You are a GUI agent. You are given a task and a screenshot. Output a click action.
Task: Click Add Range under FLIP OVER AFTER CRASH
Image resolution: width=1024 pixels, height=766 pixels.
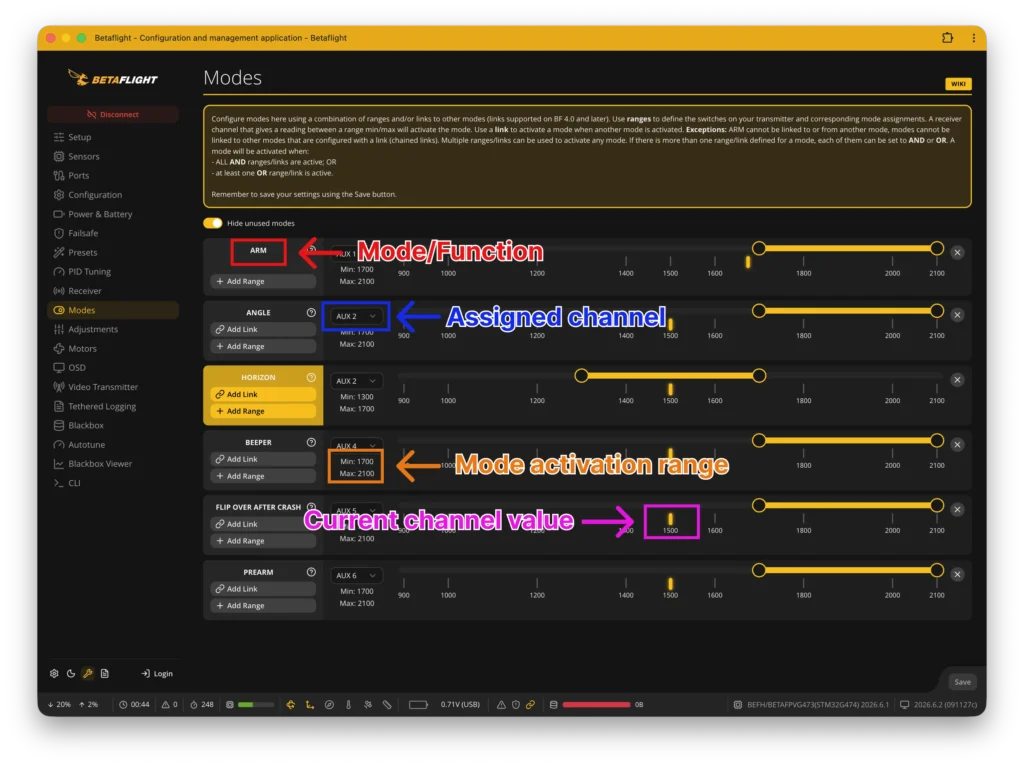click(x=263, y=541)
